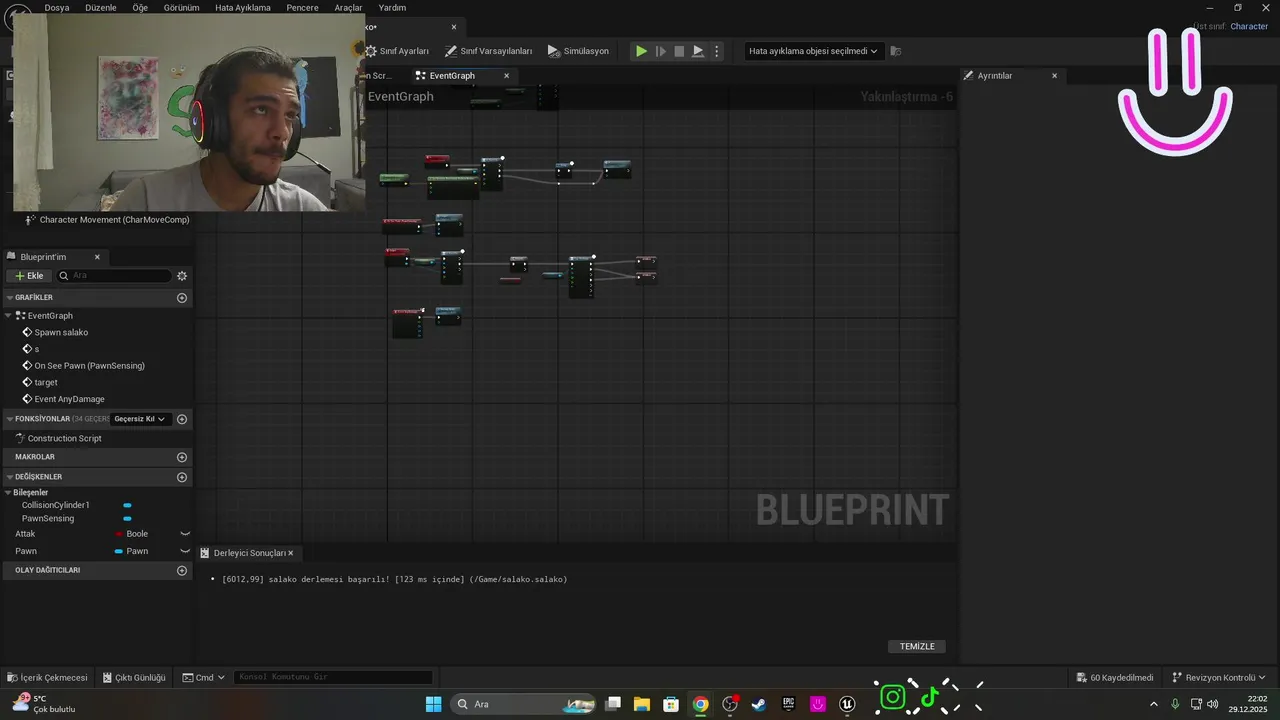Collapse the GRAFİKLER section
The height and width of the screenshot is (720, 1280).
point(9,298)
